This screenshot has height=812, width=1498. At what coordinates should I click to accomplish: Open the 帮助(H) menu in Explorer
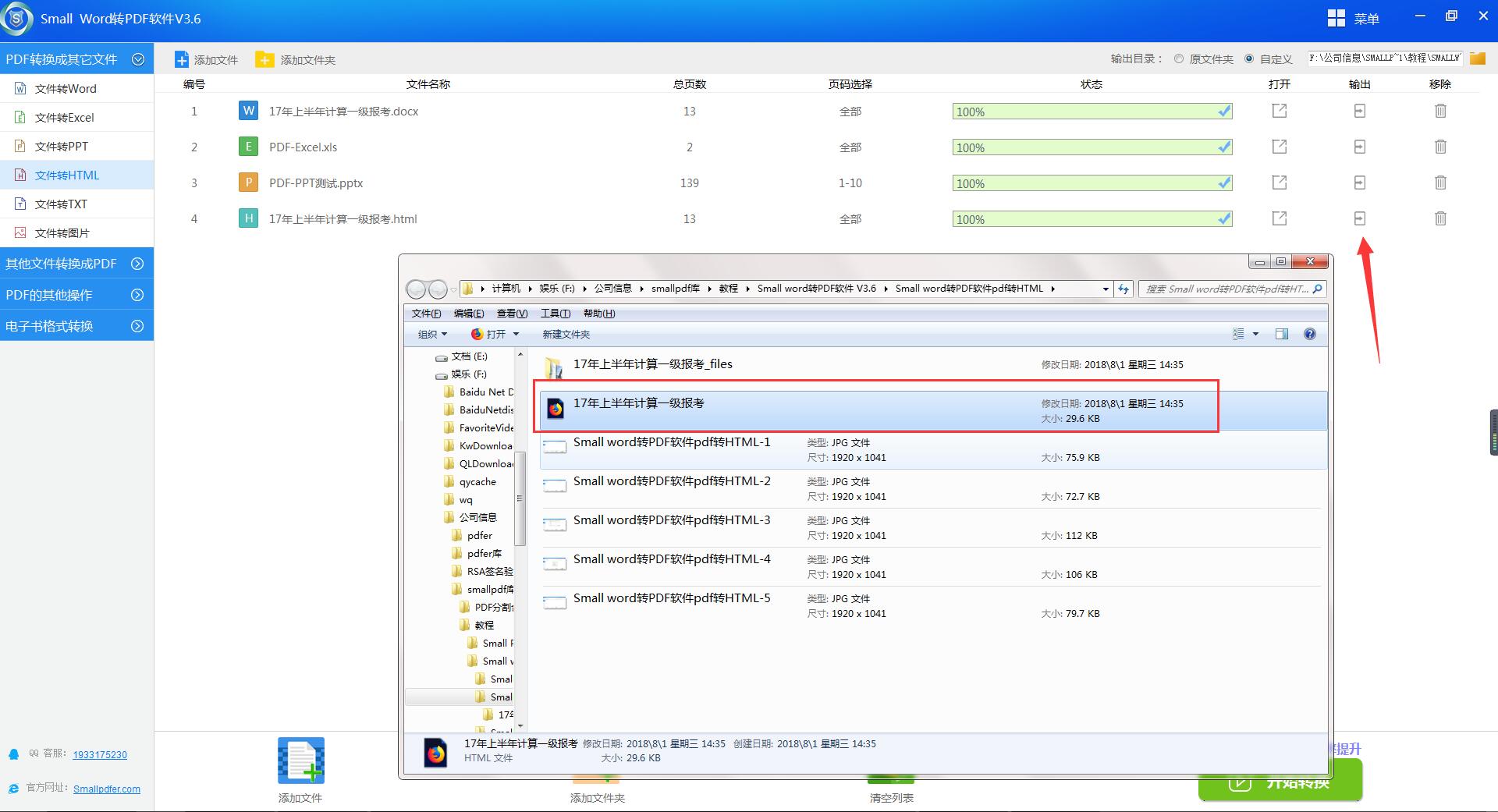point(599,314)
